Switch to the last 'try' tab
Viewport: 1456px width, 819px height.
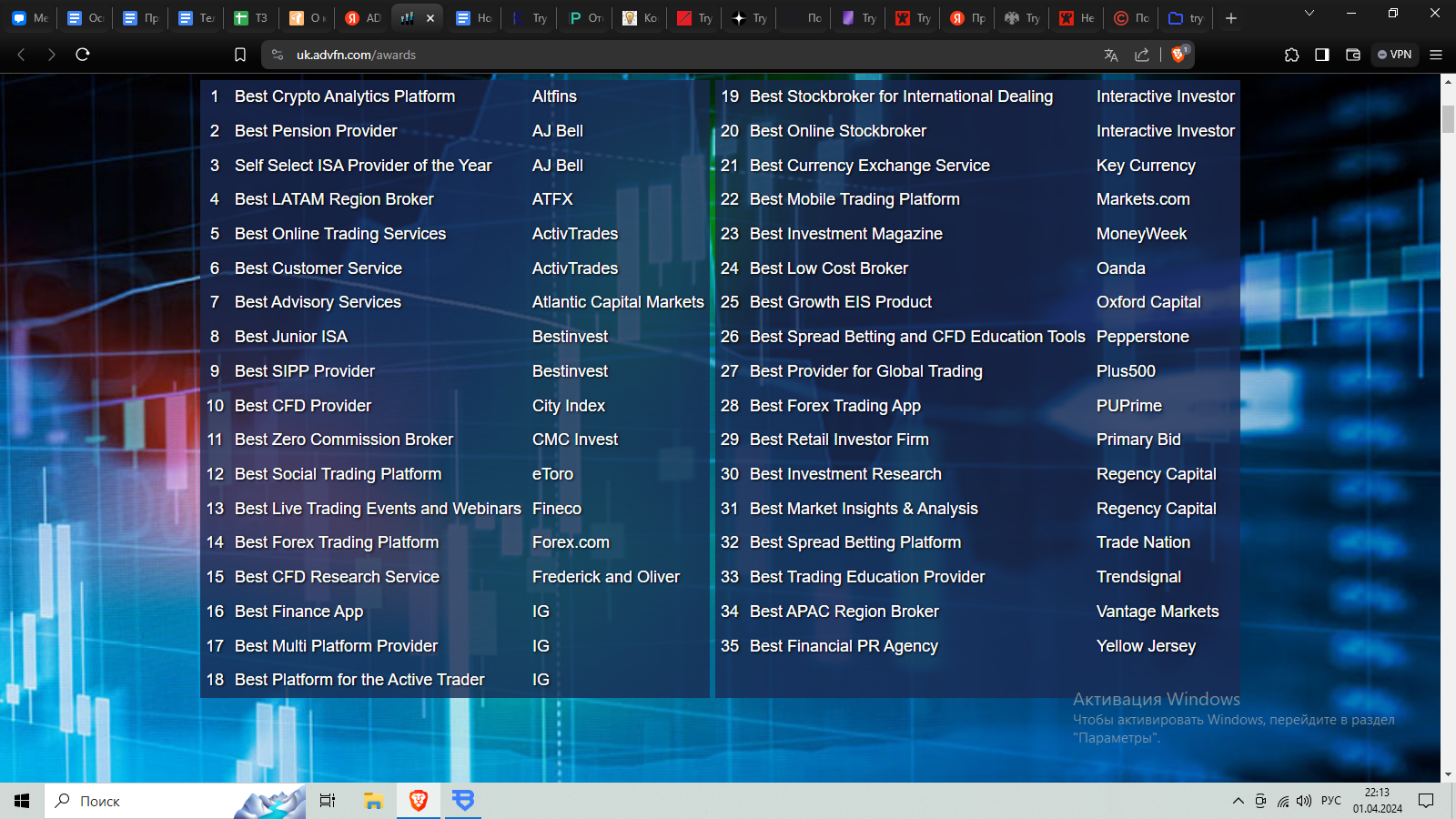(1187, 18)
